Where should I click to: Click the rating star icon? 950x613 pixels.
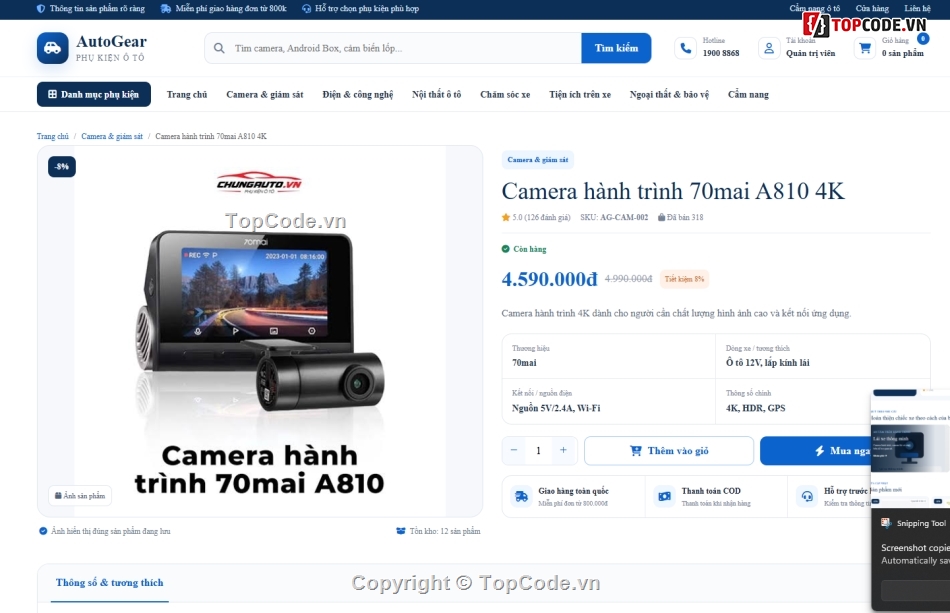coord(505,217)
